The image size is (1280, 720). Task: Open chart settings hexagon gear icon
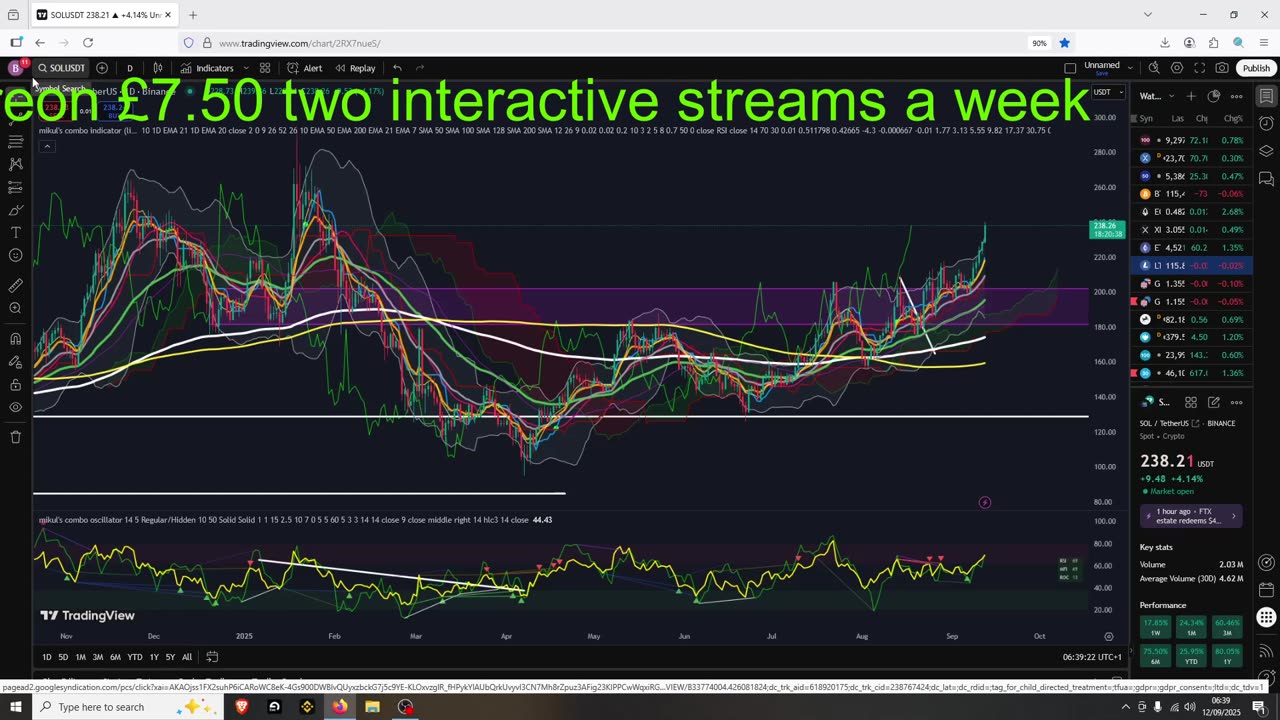[x=1177, y=68]
